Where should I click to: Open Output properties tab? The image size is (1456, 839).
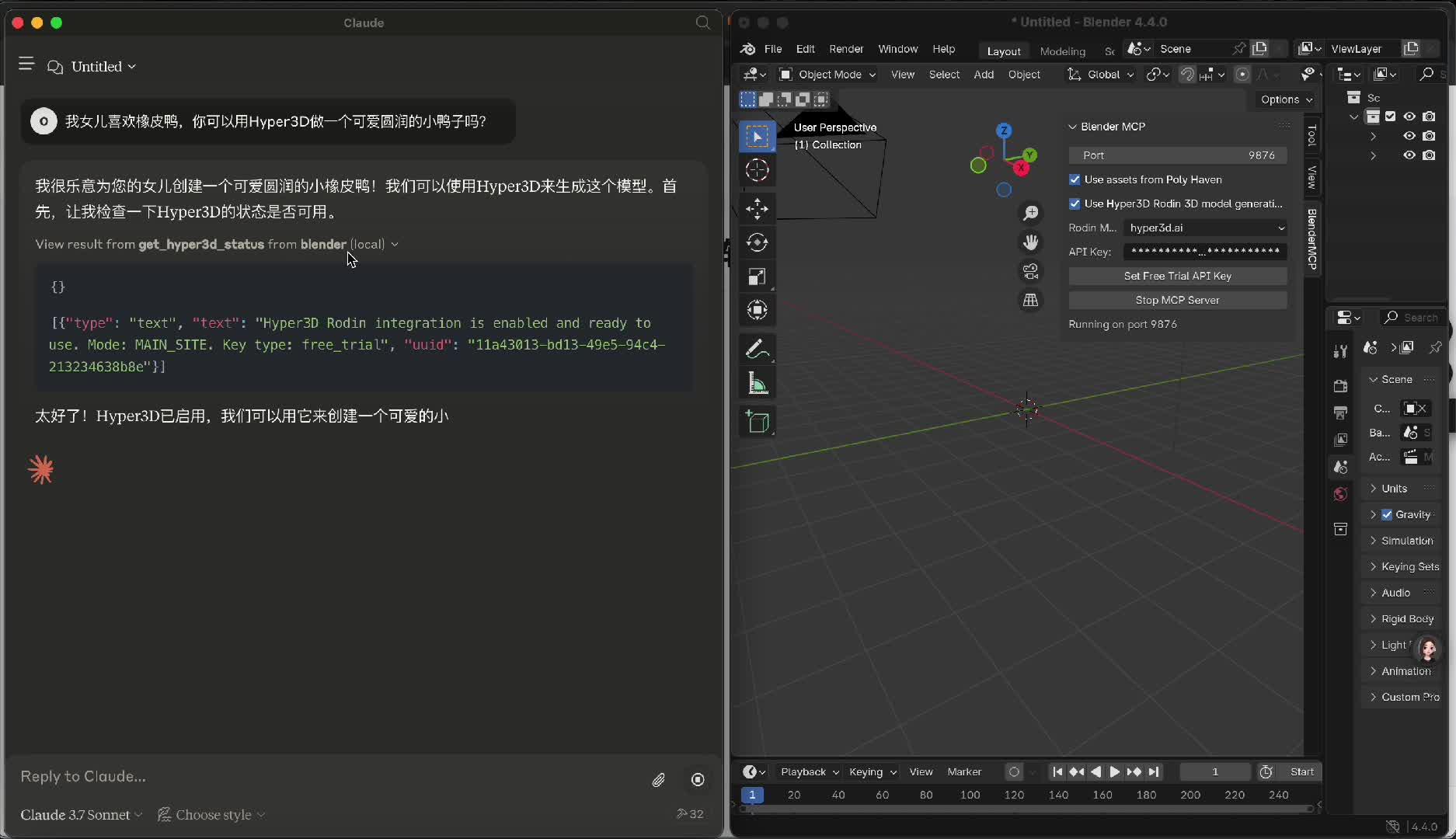[1339, 413]
